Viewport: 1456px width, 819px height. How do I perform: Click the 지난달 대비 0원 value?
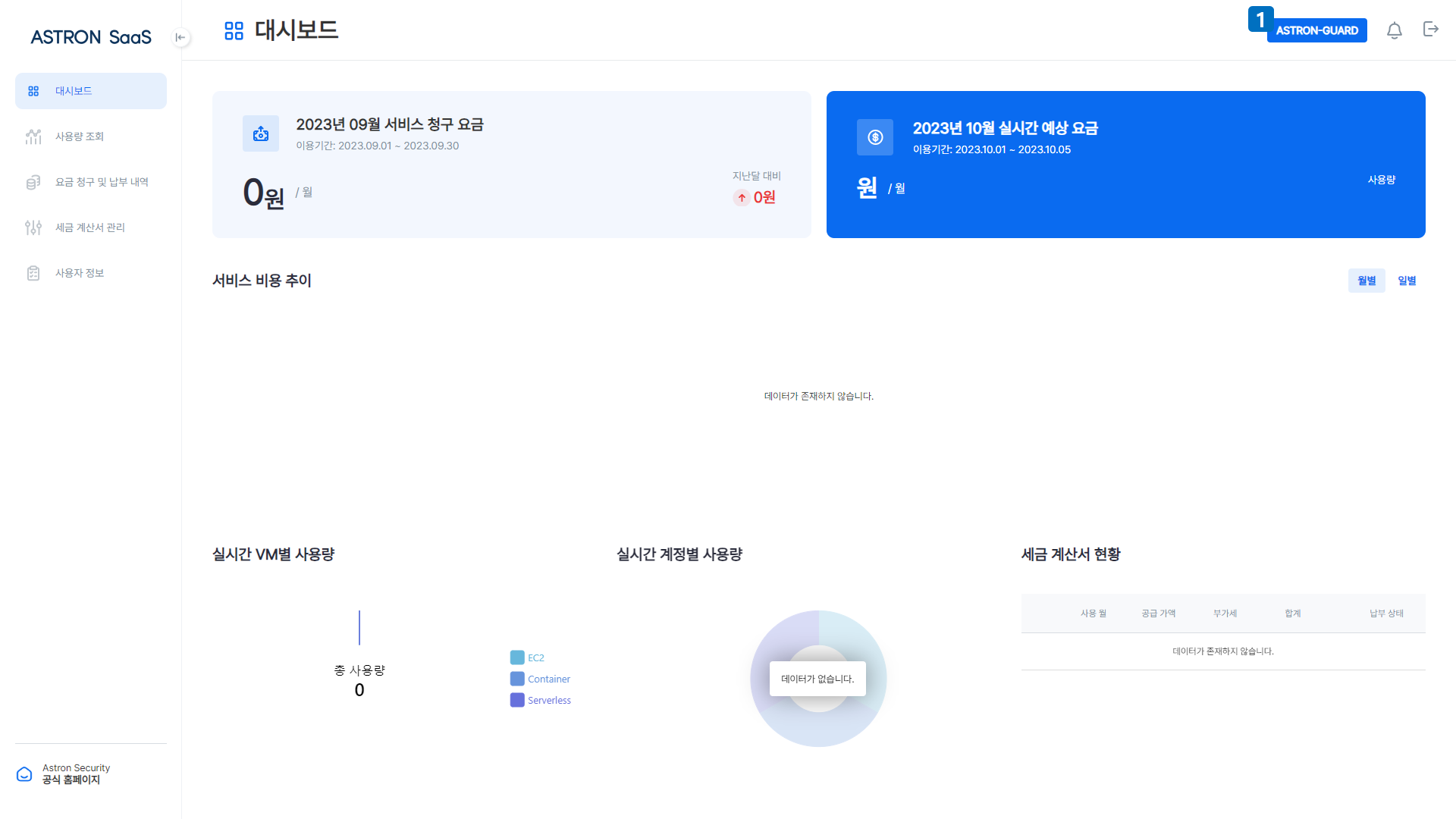764,197
